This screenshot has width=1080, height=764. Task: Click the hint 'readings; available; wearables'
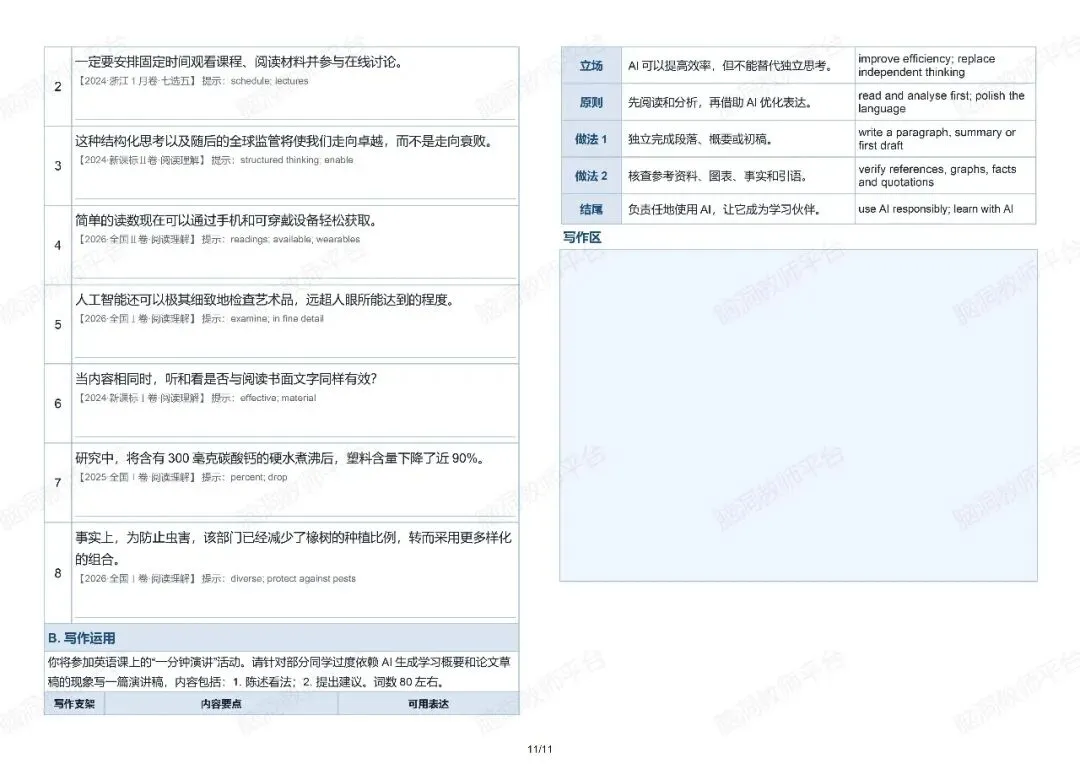point(295,240)
